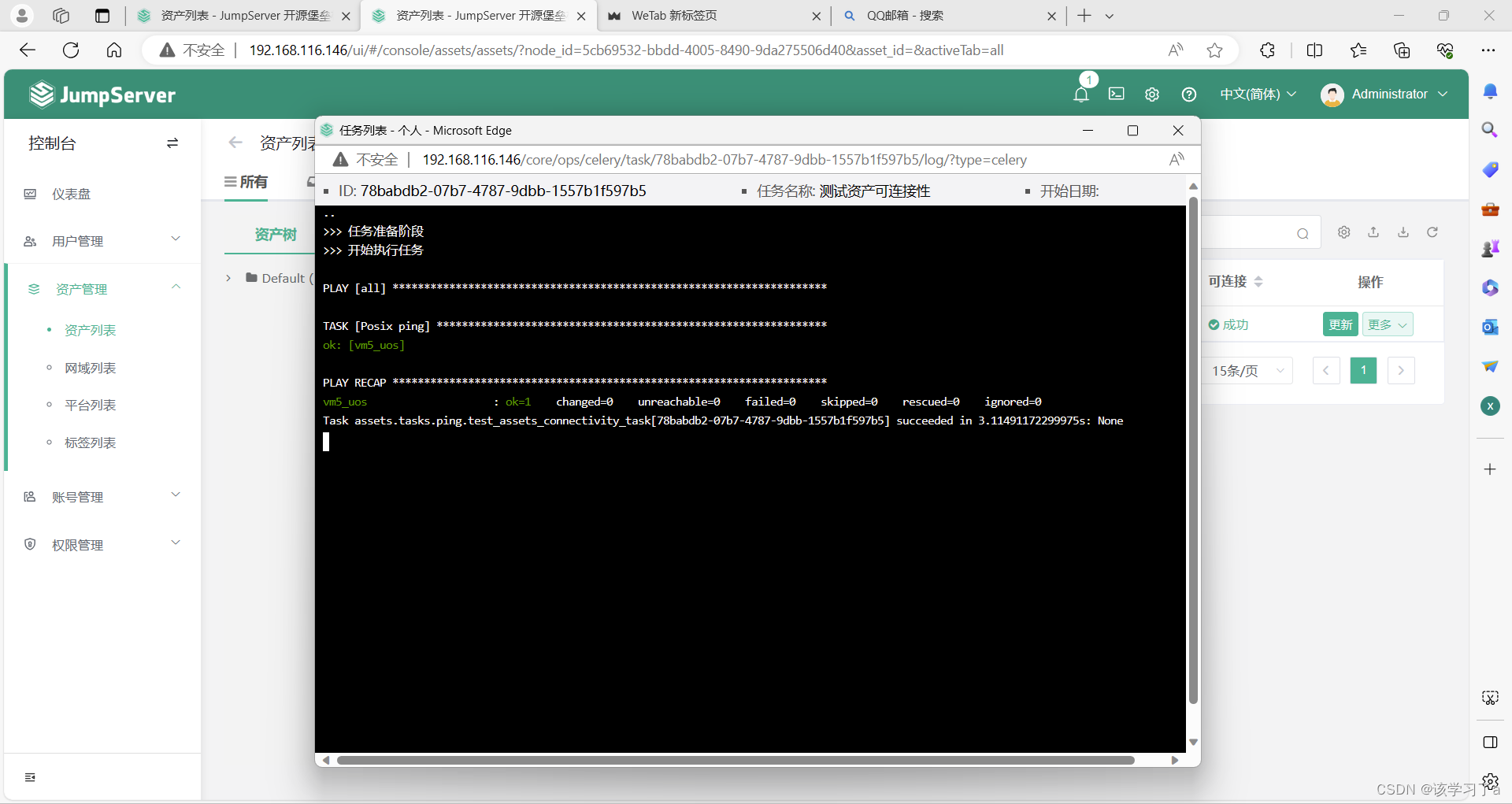Select 平台列表 in sidebar
The height and width of the screenshot is (804, 1512).
point(90,405)
